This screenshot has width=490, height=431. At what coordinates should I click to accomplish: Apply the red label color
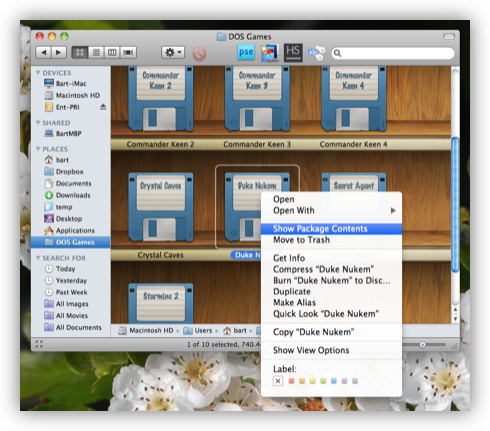point(291,381)
